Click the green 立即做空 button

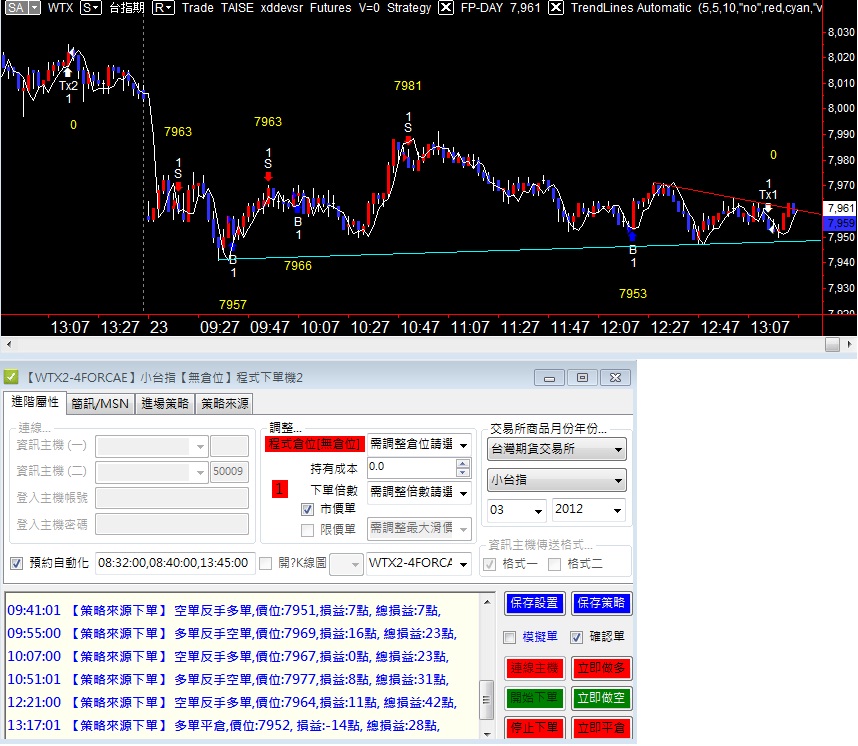coord(601,698)
